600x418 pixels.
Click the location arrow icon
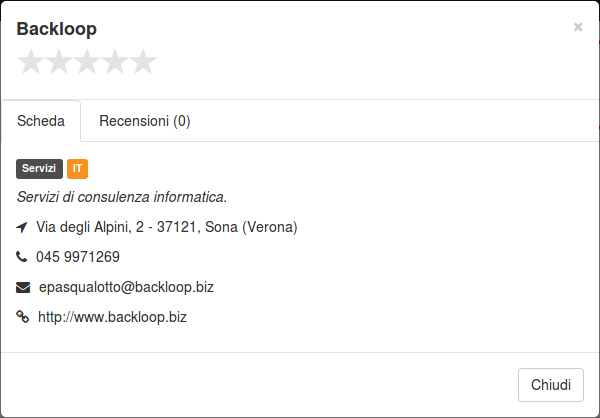[22, 227]
